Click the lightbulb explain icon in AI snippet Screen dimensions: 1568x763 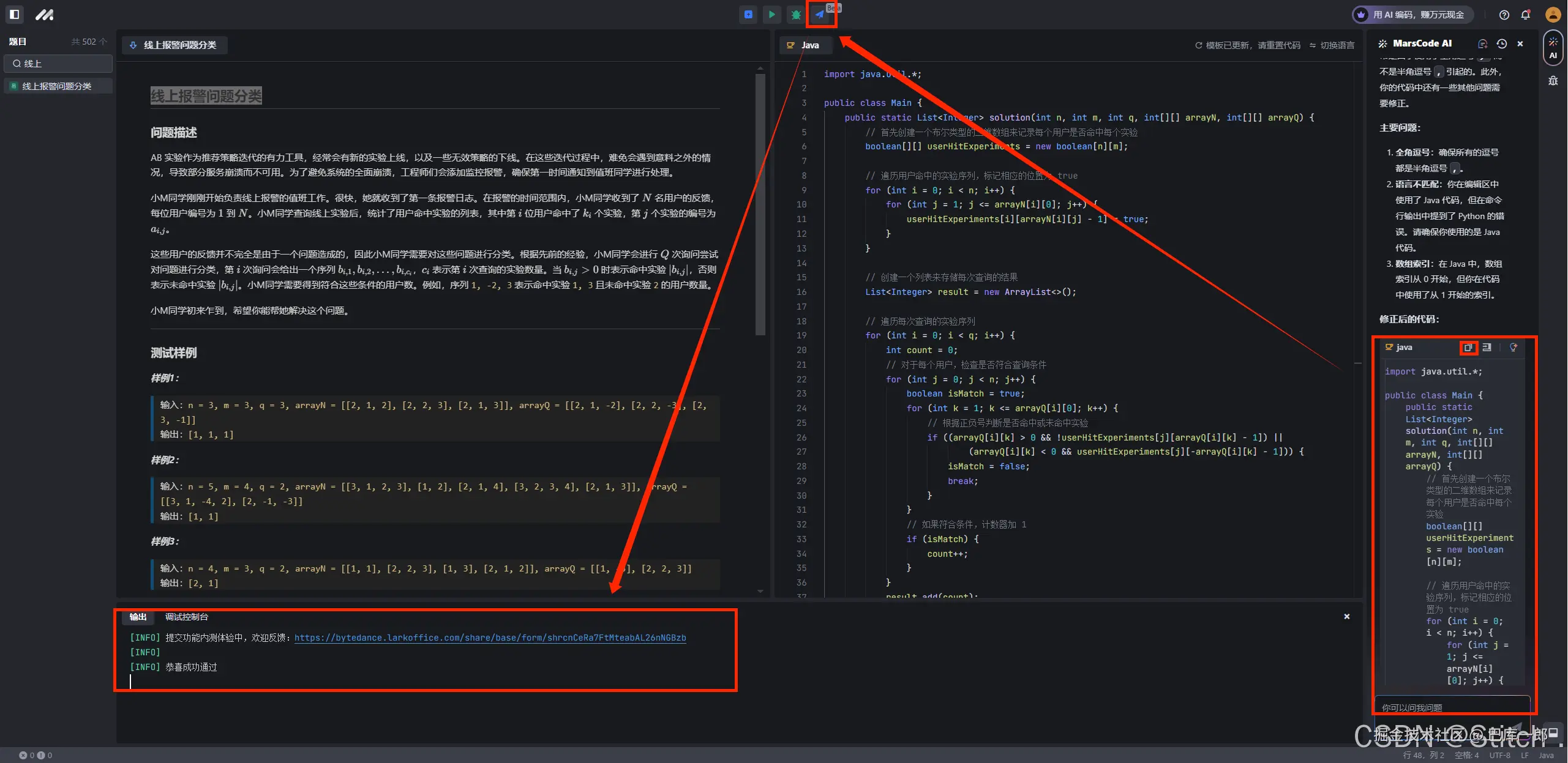coord(1513,348)
